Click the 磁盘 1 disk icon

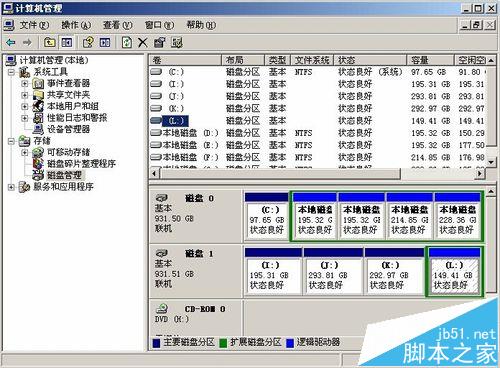(162, 253)
